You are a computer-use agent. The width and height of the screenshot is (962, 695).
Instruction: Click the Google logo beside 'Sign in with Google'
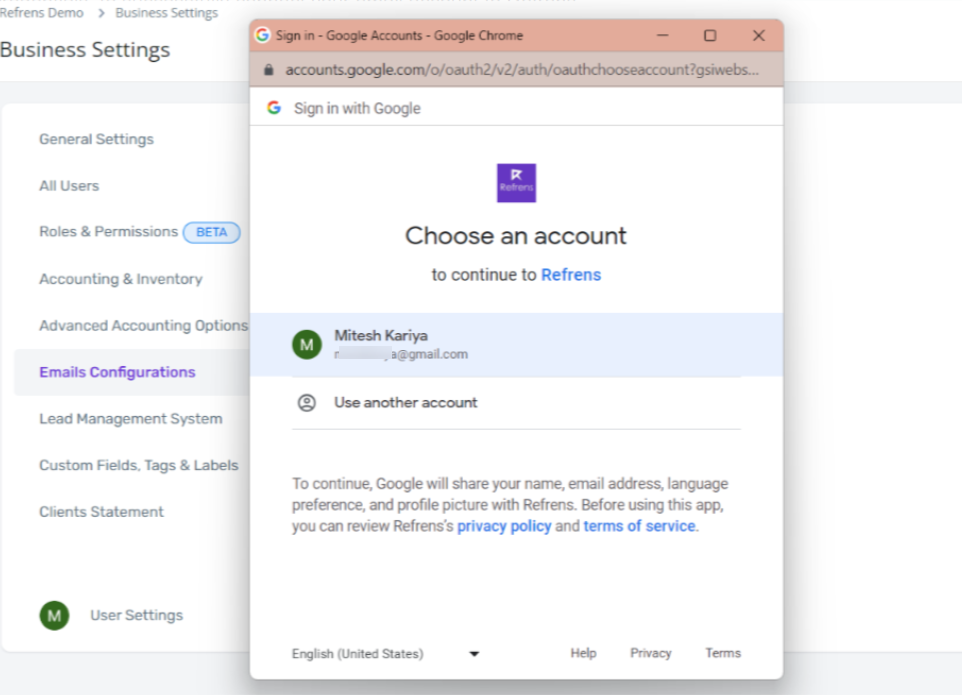click(x=274, y=108)
